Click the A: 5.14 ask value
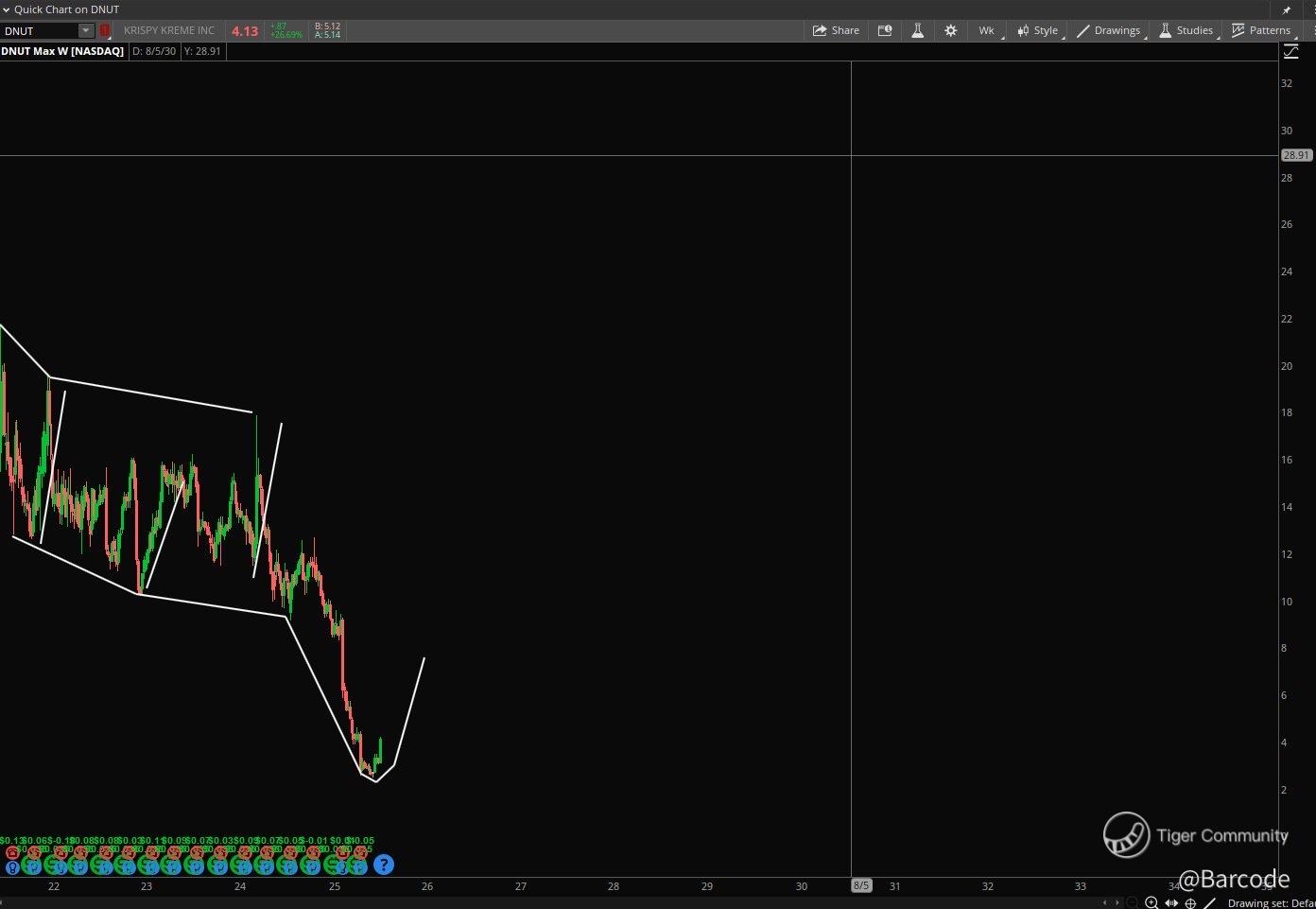1316x909 pixels. point(327,35)
